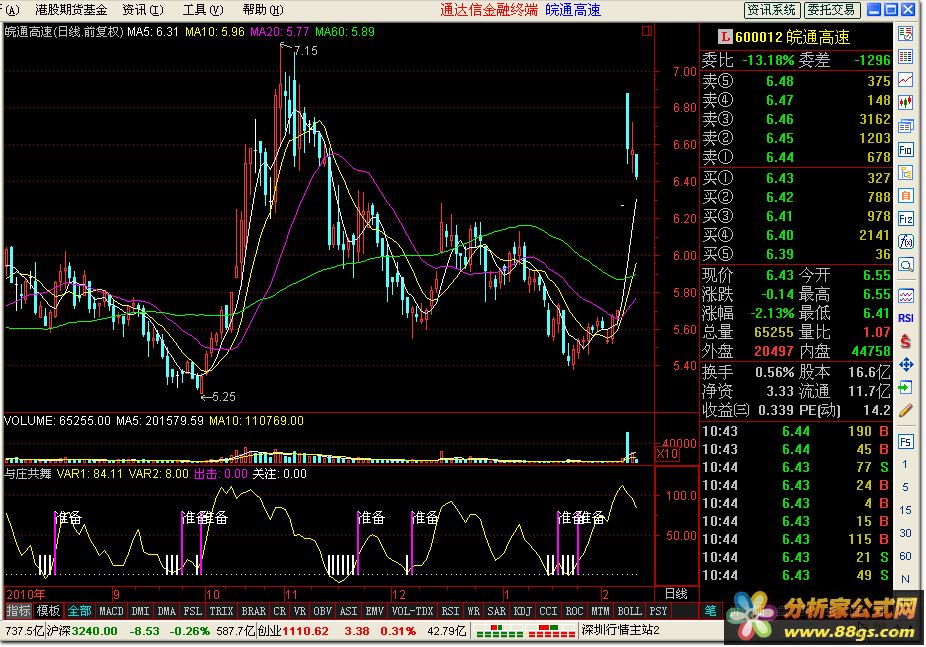
Task: Click the 日线 period label
Action: (x=676, y=594)
